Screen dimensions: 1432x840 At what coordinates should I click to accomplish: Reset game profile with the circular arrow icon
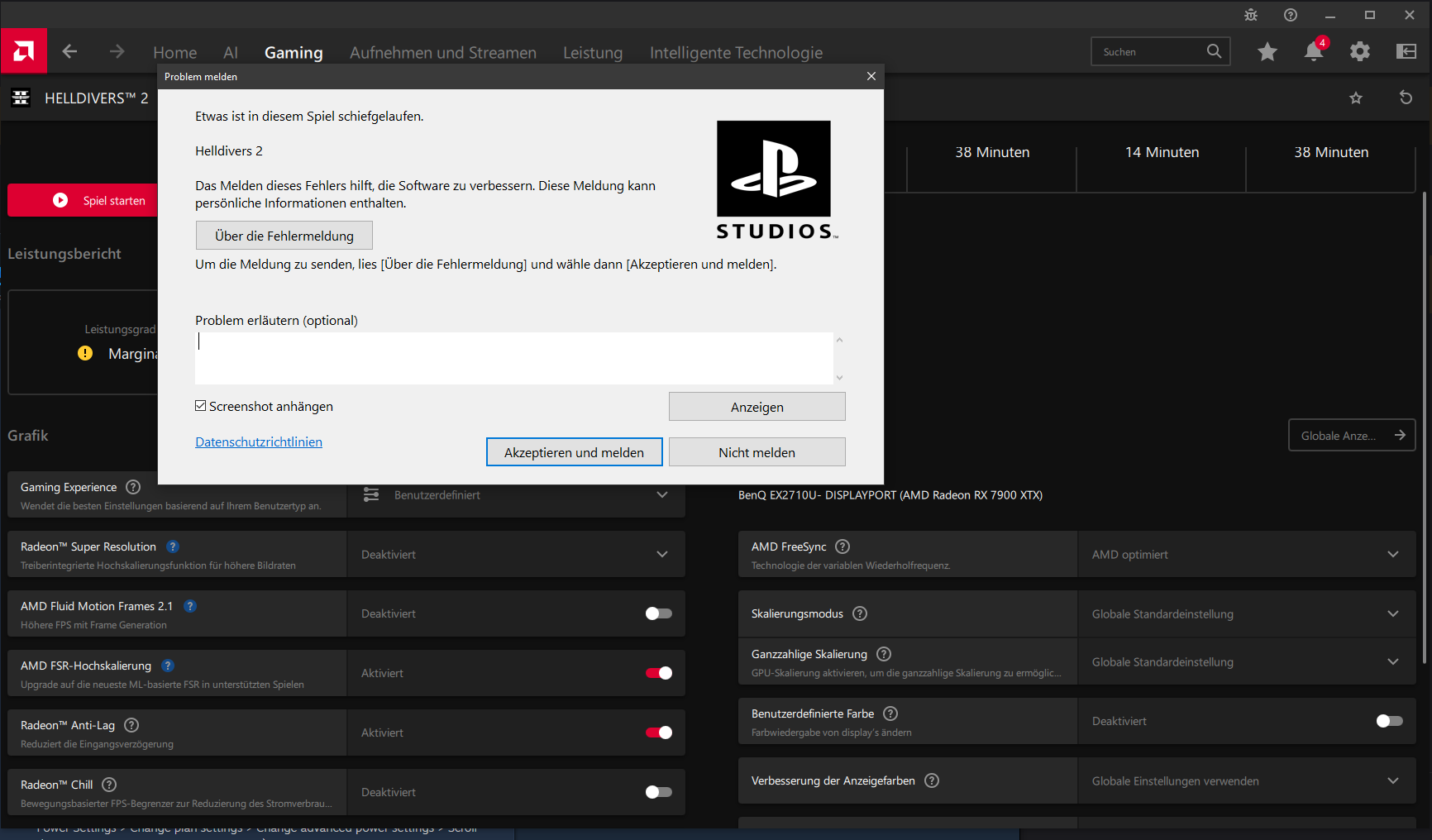1406,98
